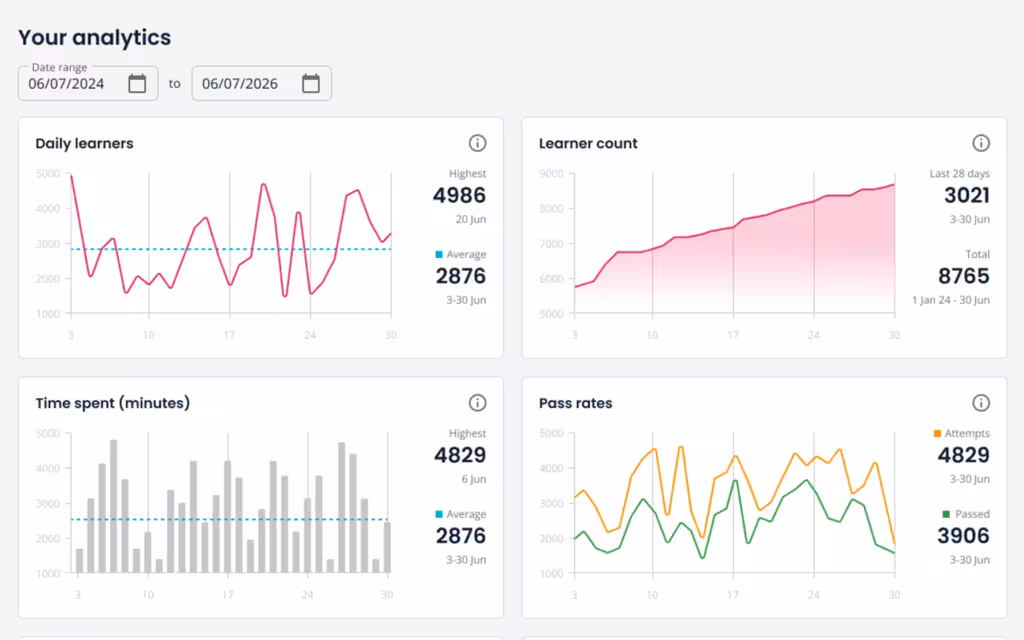Screen dimensions: 1024x640
Task: Click the Your analytics heading
Action: click(95, 37)
